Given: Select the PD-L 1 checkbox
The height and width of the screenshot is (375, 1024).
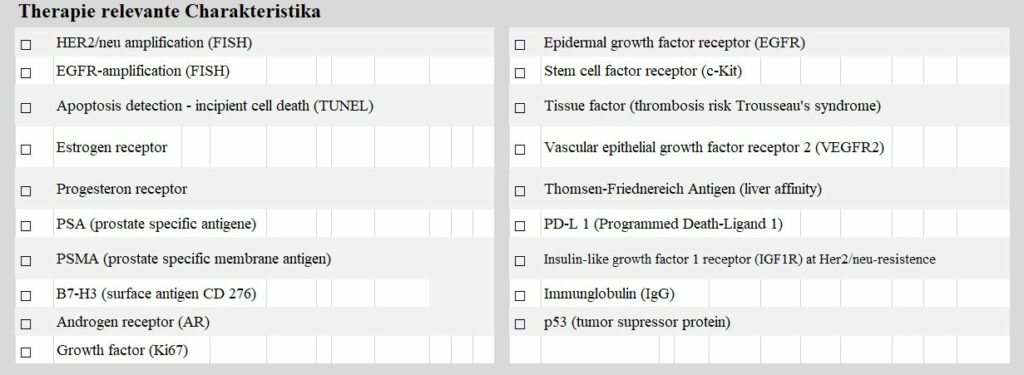Looking at the screenshot, I should click(x=520, y=226).
